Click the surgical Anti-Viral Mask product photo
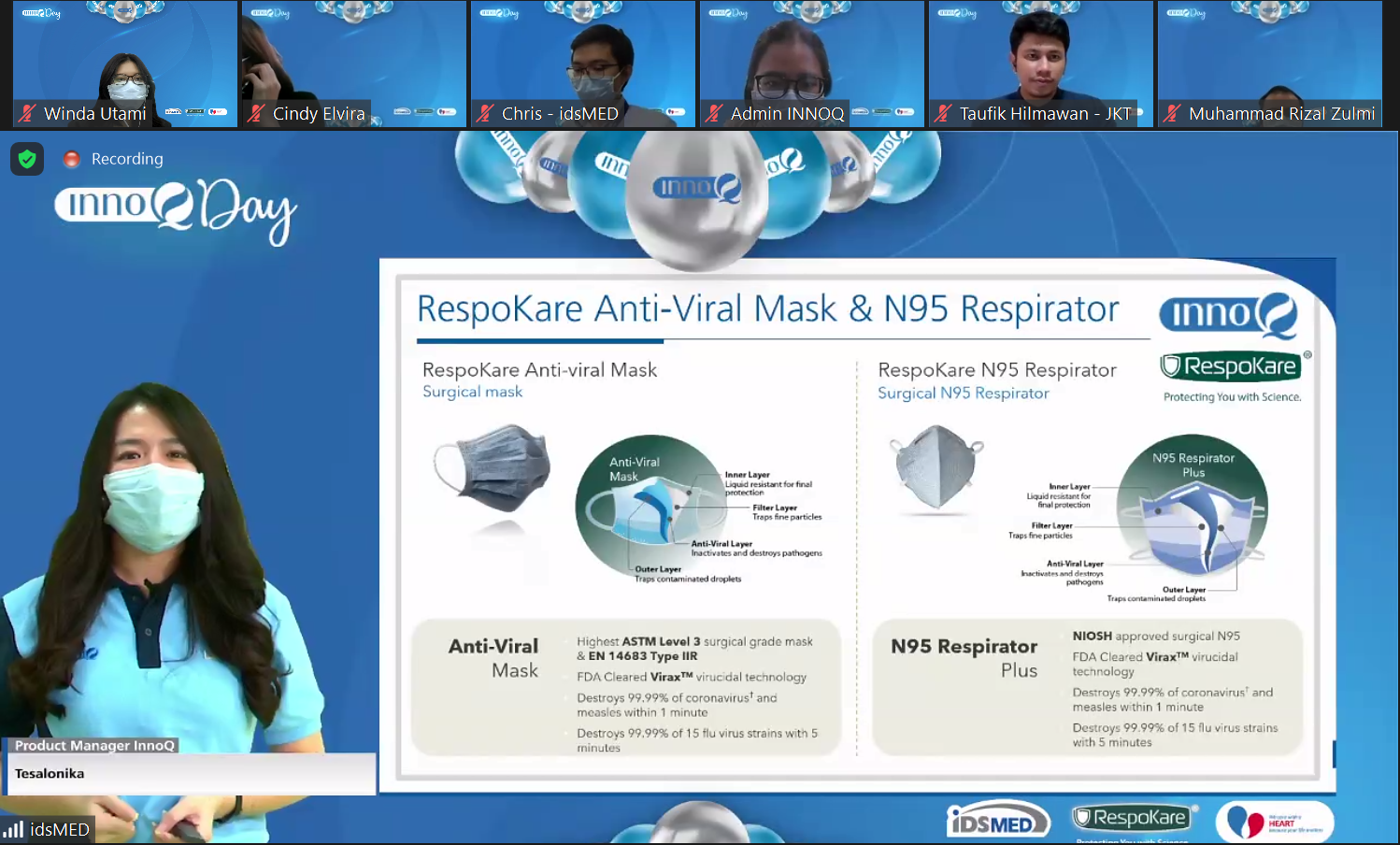The image size is (1400, 845). point(492,467)
